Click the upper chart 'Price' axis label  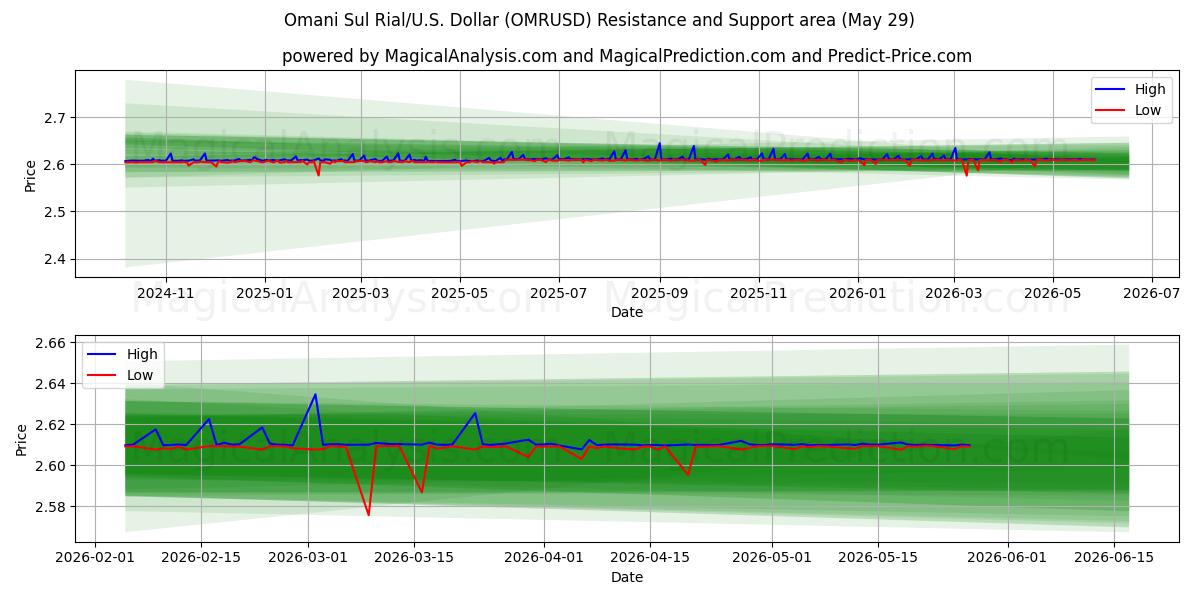click(x=30, y=174)
